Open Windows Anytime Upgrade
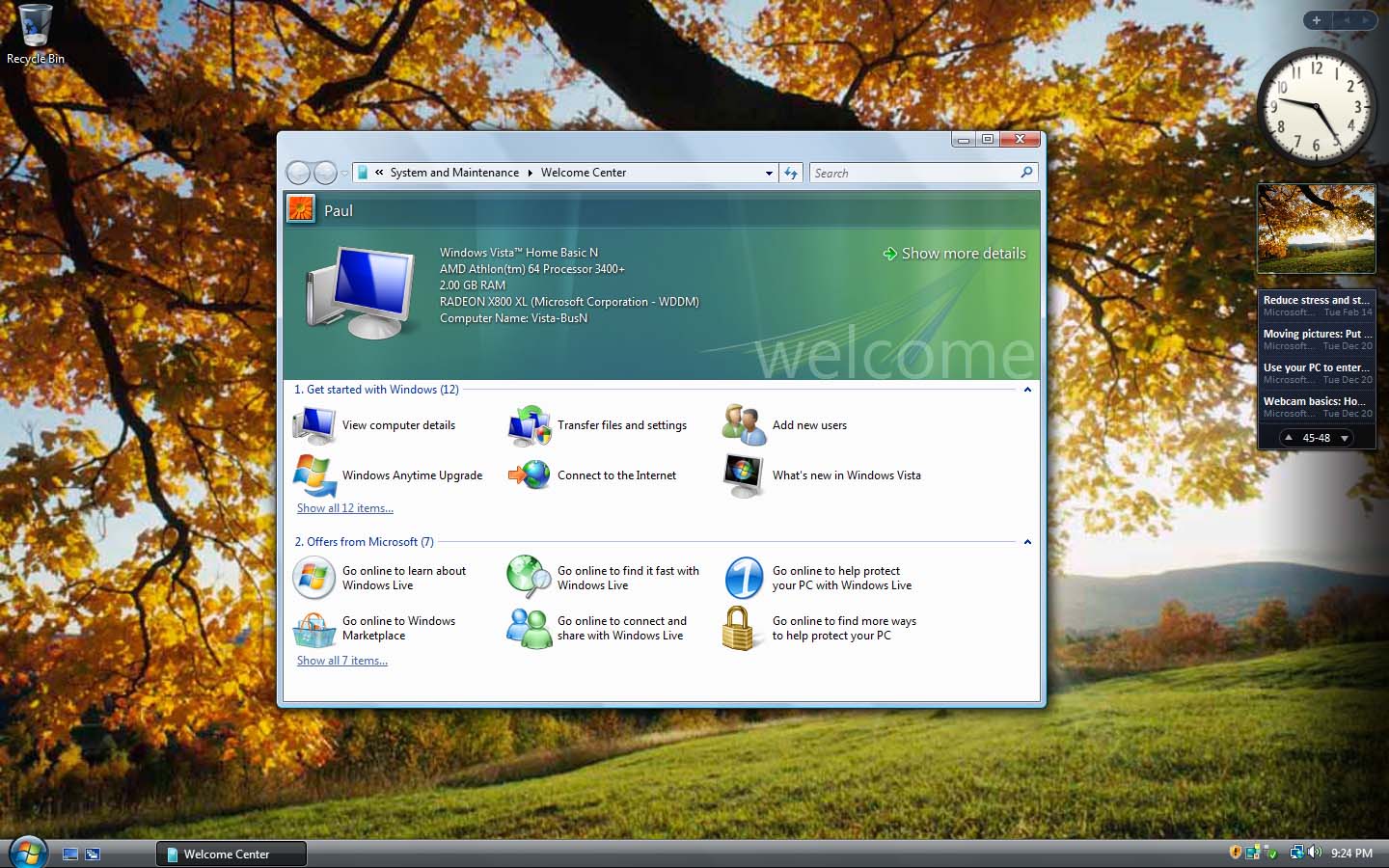 click(389, 475)
